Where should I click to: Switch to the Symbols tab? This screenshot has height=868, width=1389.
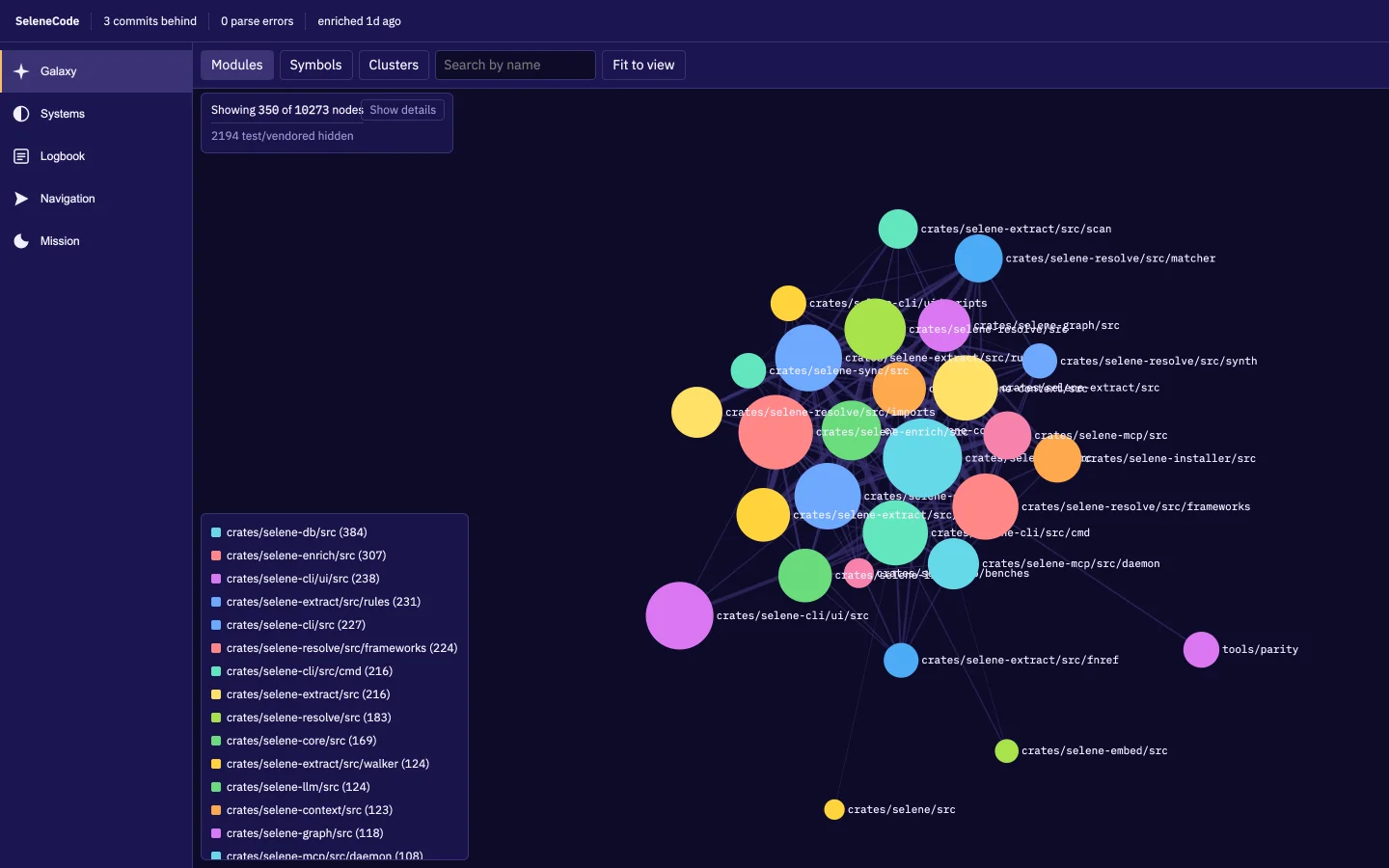(x=315, y=65)
